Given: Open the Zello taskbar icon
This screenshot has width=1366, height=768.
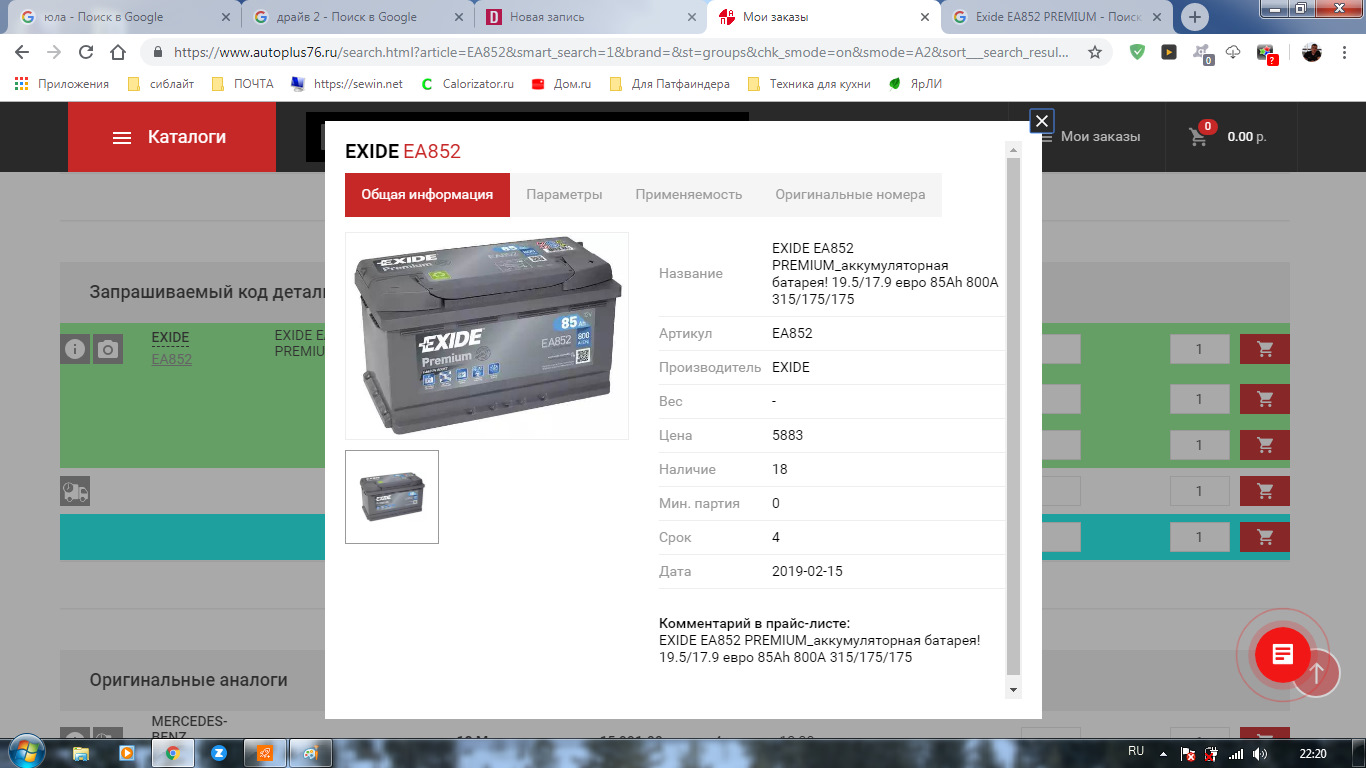Looking at the screenshot, I should [x=219, y=753].
